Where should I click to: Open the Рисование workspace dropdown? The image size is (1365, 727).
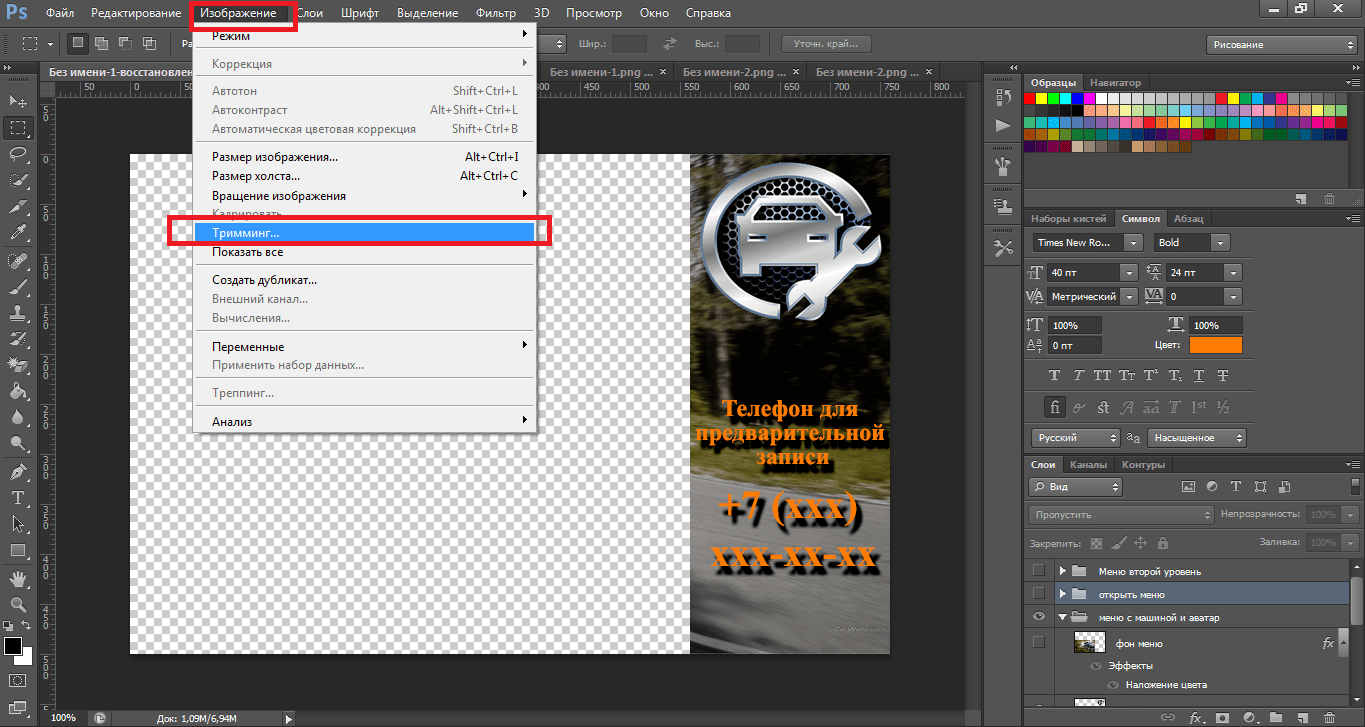1280,45
